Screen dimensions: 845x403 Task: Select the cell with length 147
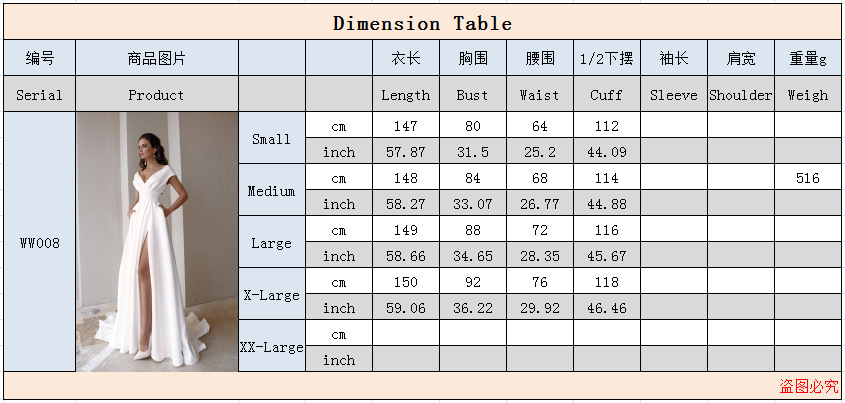pos(405,126)
